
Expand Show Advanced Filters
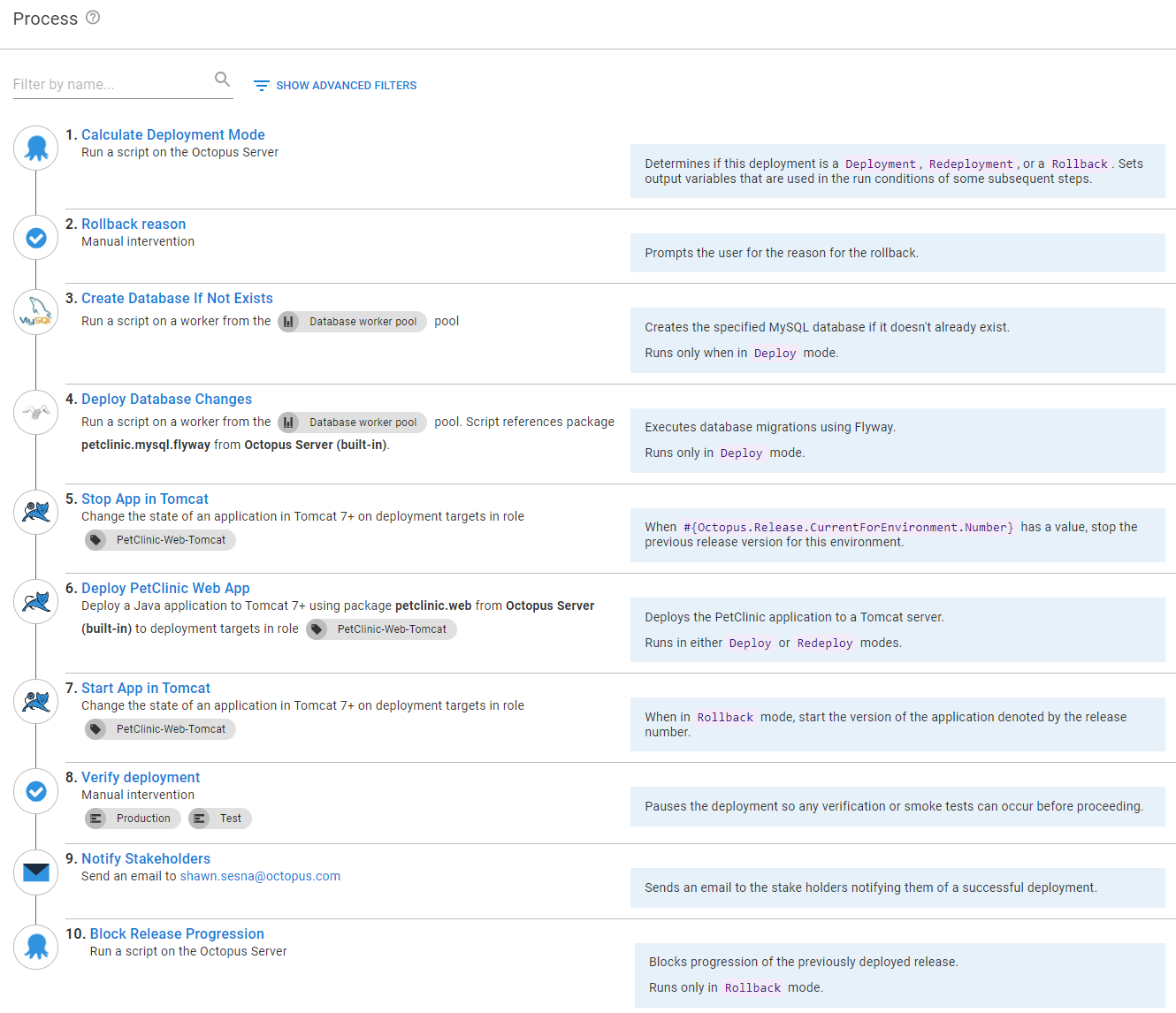(x=334, y=85)
